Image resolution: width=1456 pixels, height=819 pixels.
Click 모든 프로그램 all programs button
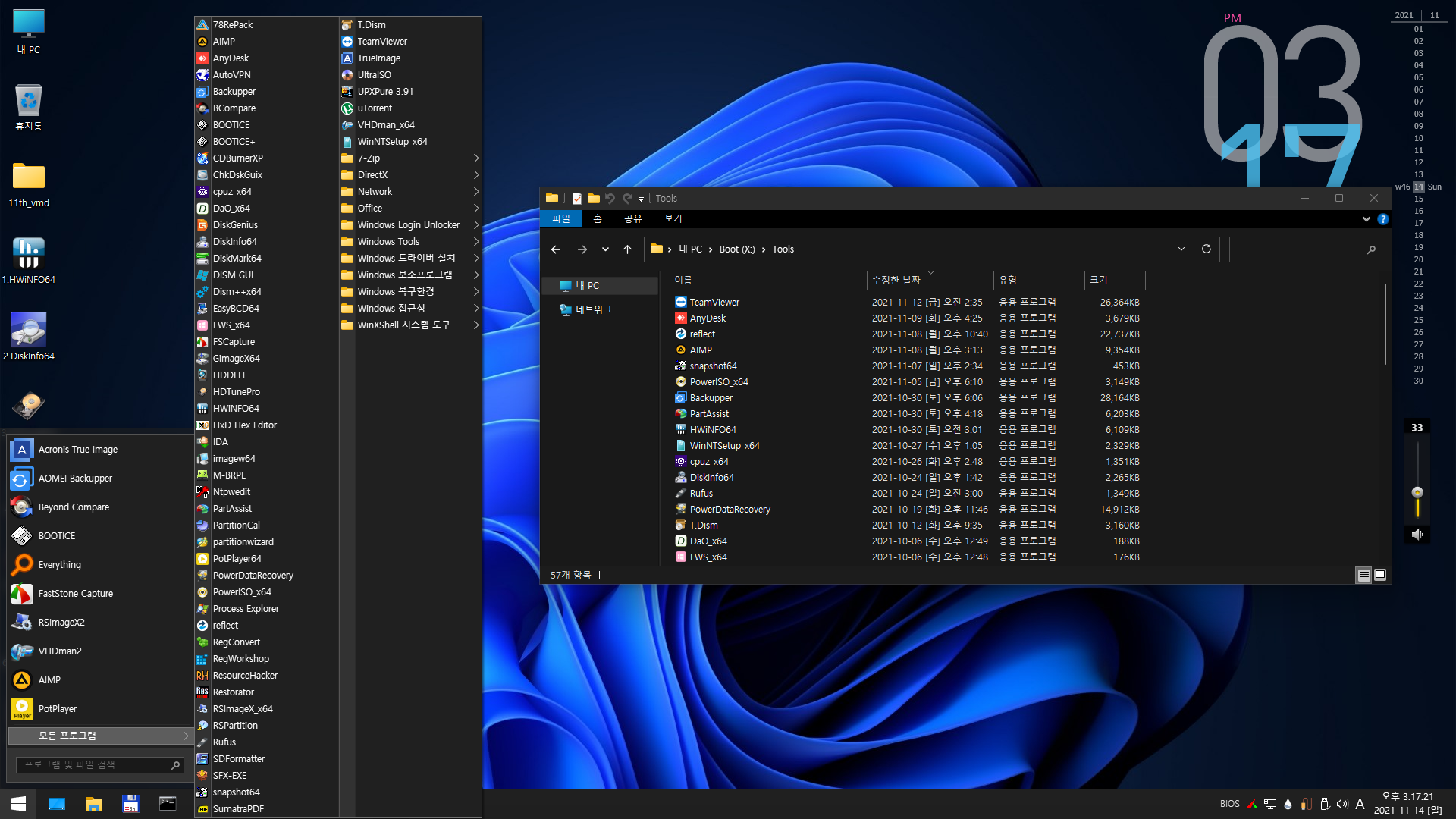click(x=100, y=736)
